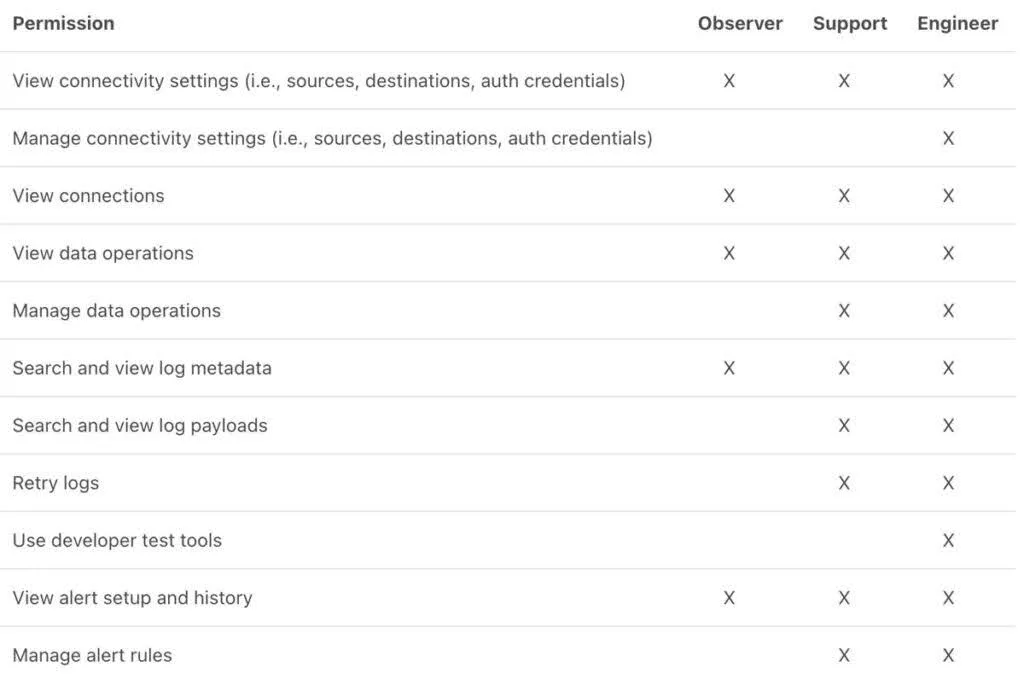Click Observer X mark for View connections
Viewport: 1024px width, 684px height.
(729, 196)
